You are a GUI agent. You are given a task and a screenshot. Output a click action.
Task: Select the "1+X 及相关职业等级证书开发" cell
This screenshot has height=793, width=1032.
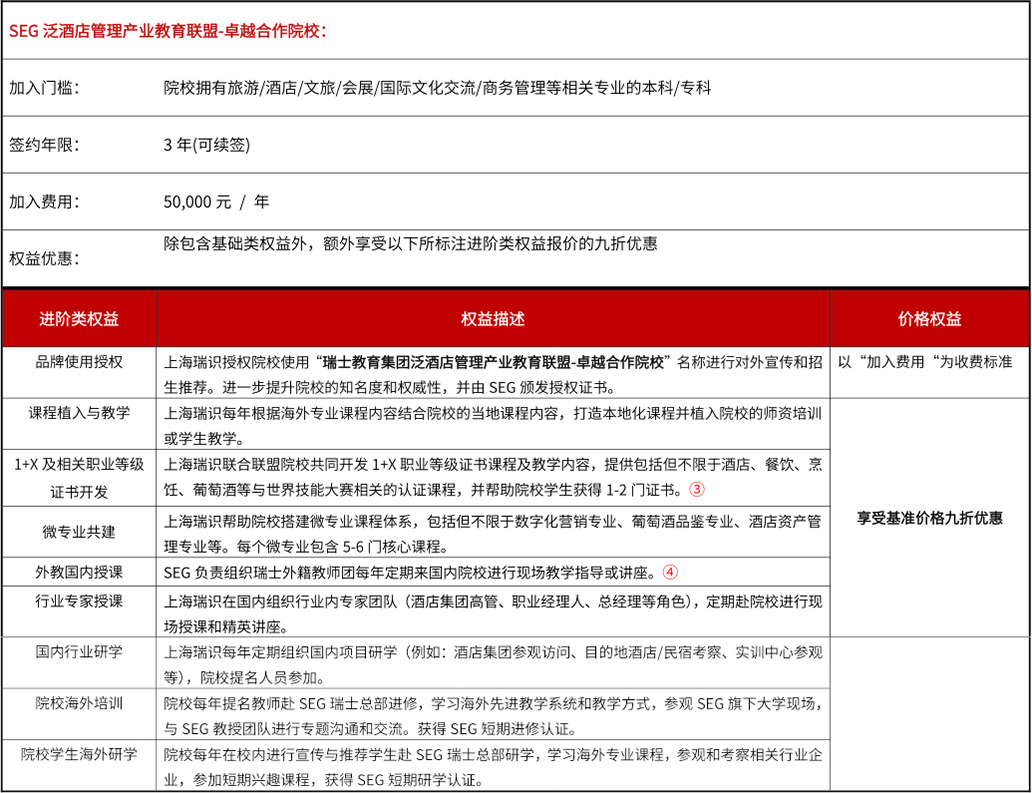79,478
